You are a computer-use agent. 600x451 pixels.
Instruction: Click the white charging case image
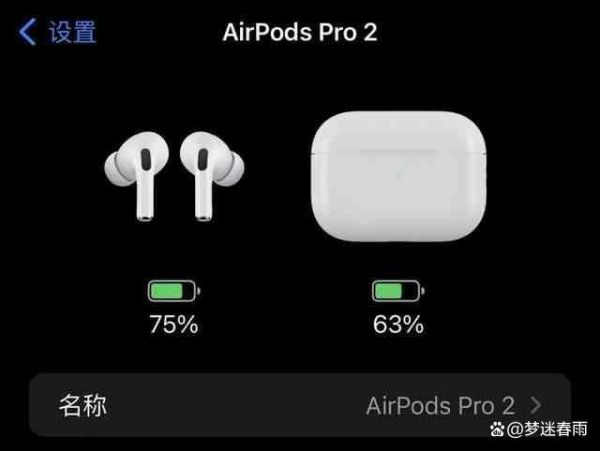(398, 176)
